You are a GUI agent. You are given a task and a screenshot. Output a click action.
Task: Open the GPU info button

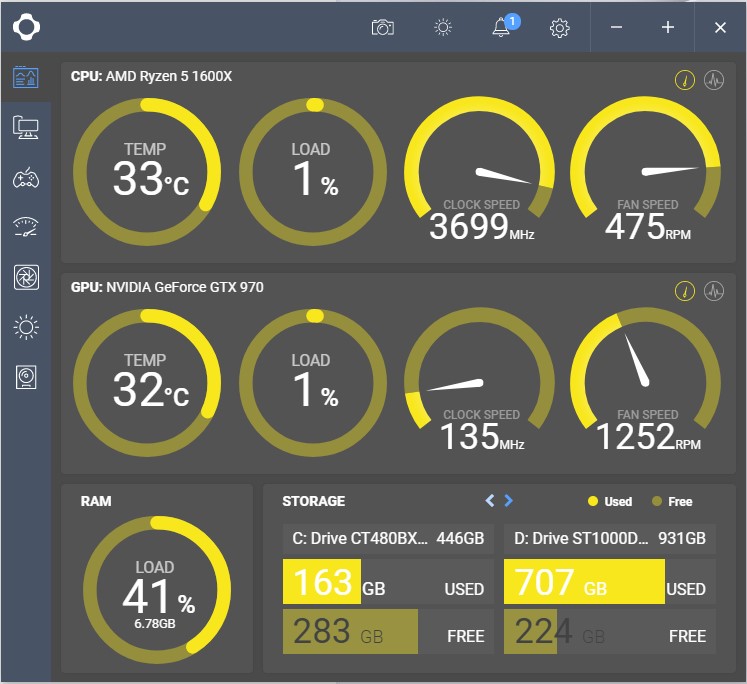(685, 291)
